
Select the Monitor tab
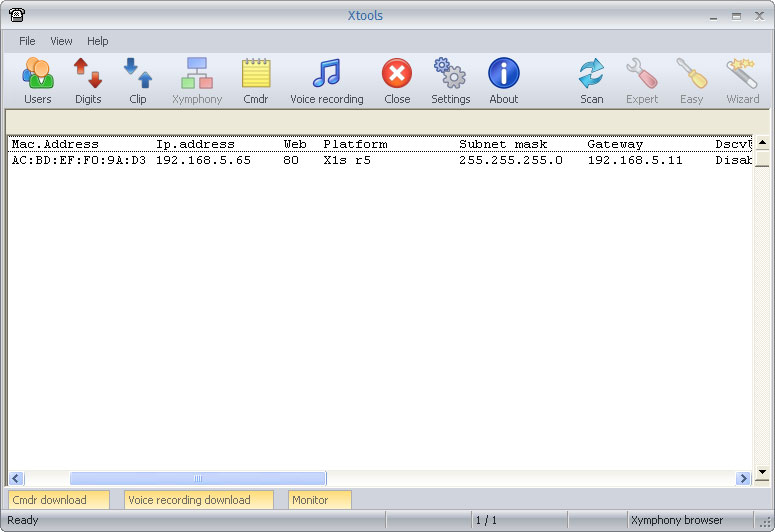(x=319, y=500)
